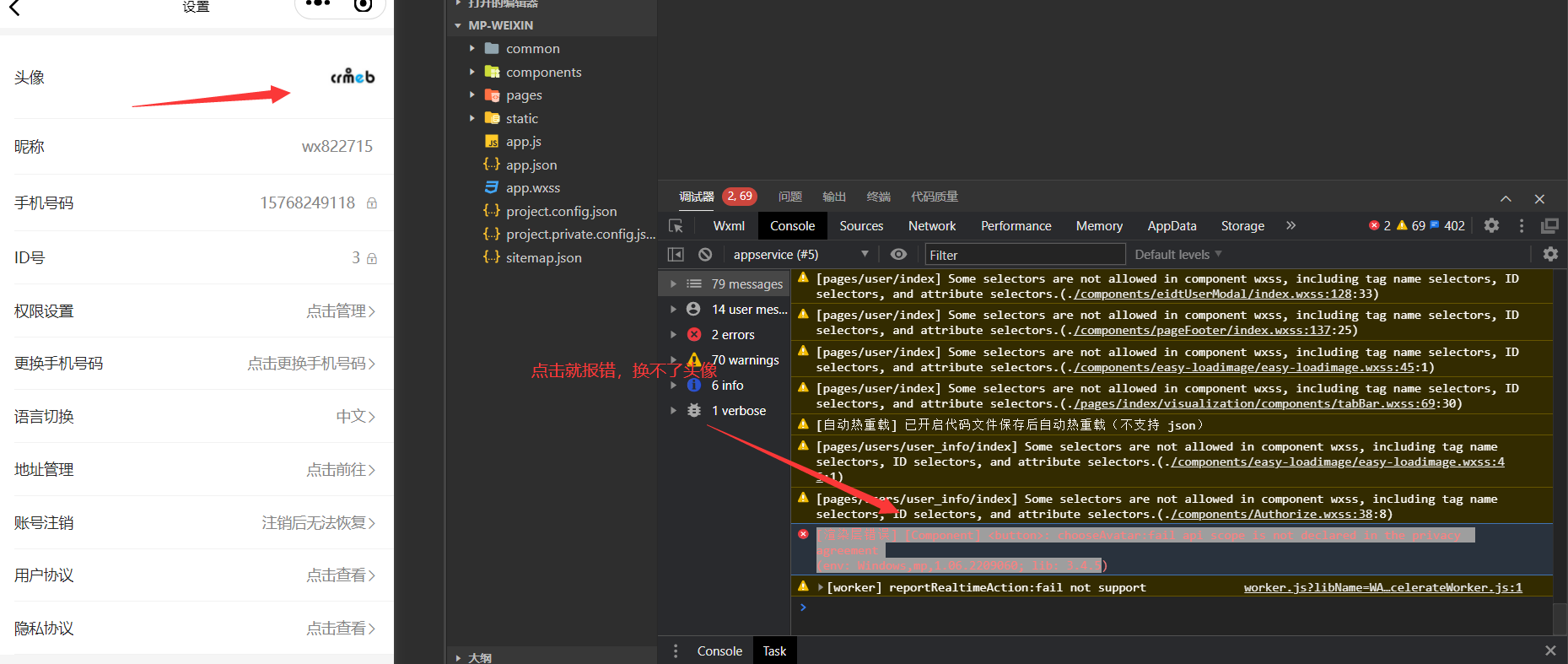The image size is (1568, 664).
Task: Show more devtools tabs chevron
Action: (1291, 225)
